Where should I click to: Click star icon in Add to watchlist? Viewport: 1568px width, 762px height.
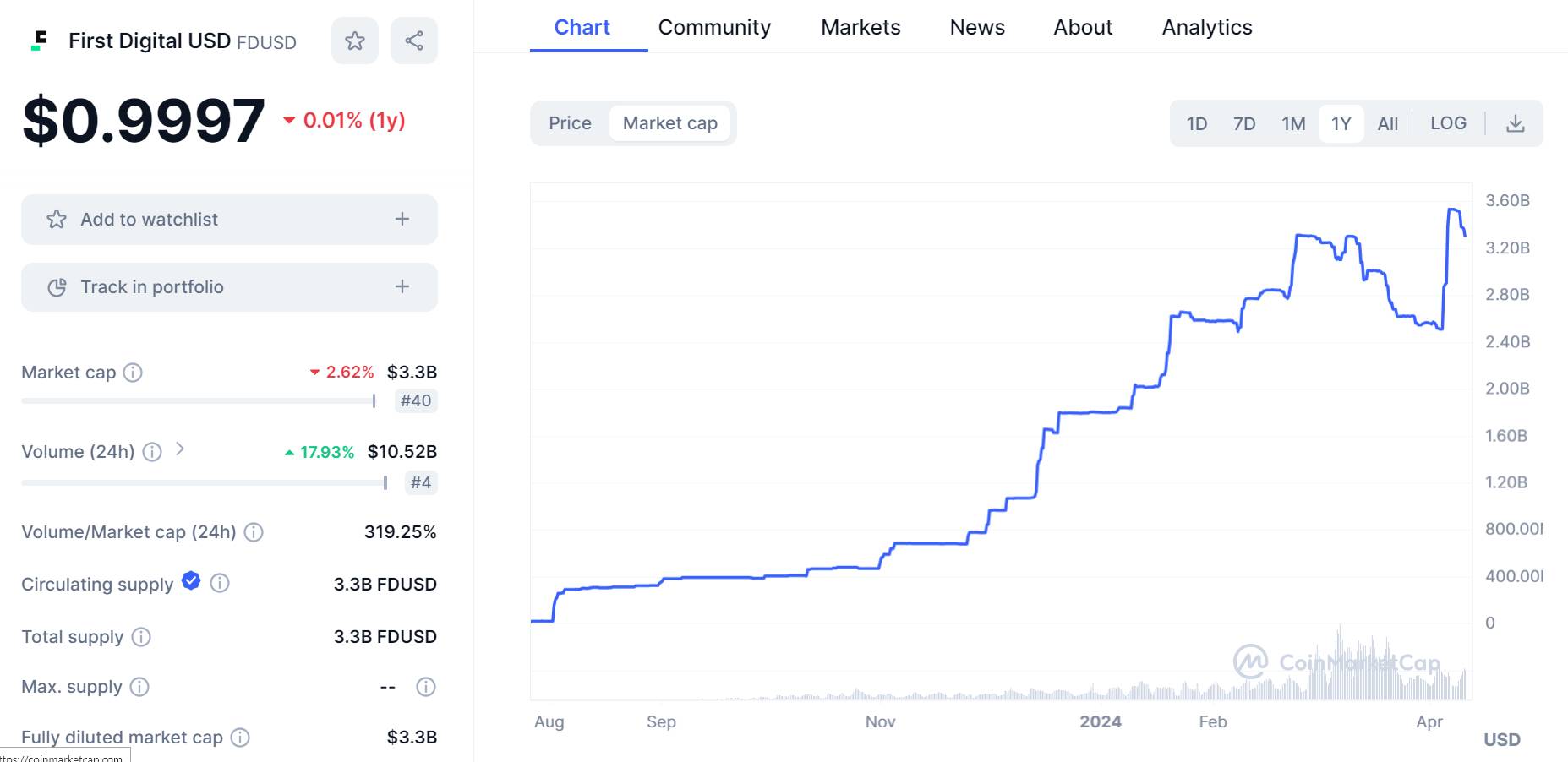(x=57, y=220)
